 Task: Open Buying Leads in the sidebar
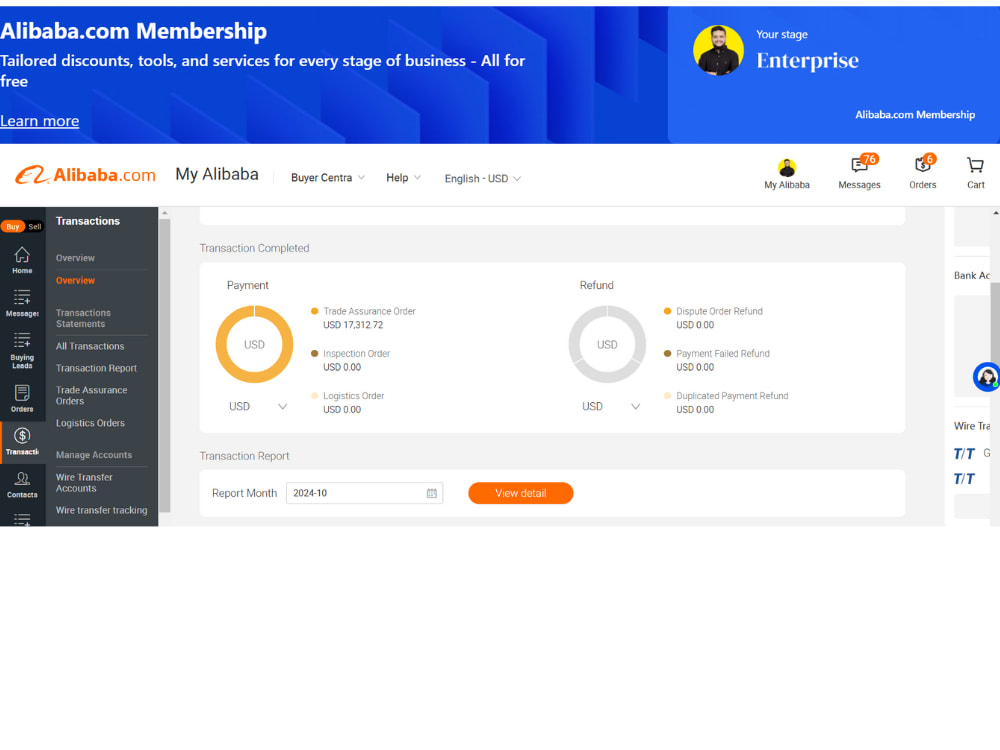point(22,350)
